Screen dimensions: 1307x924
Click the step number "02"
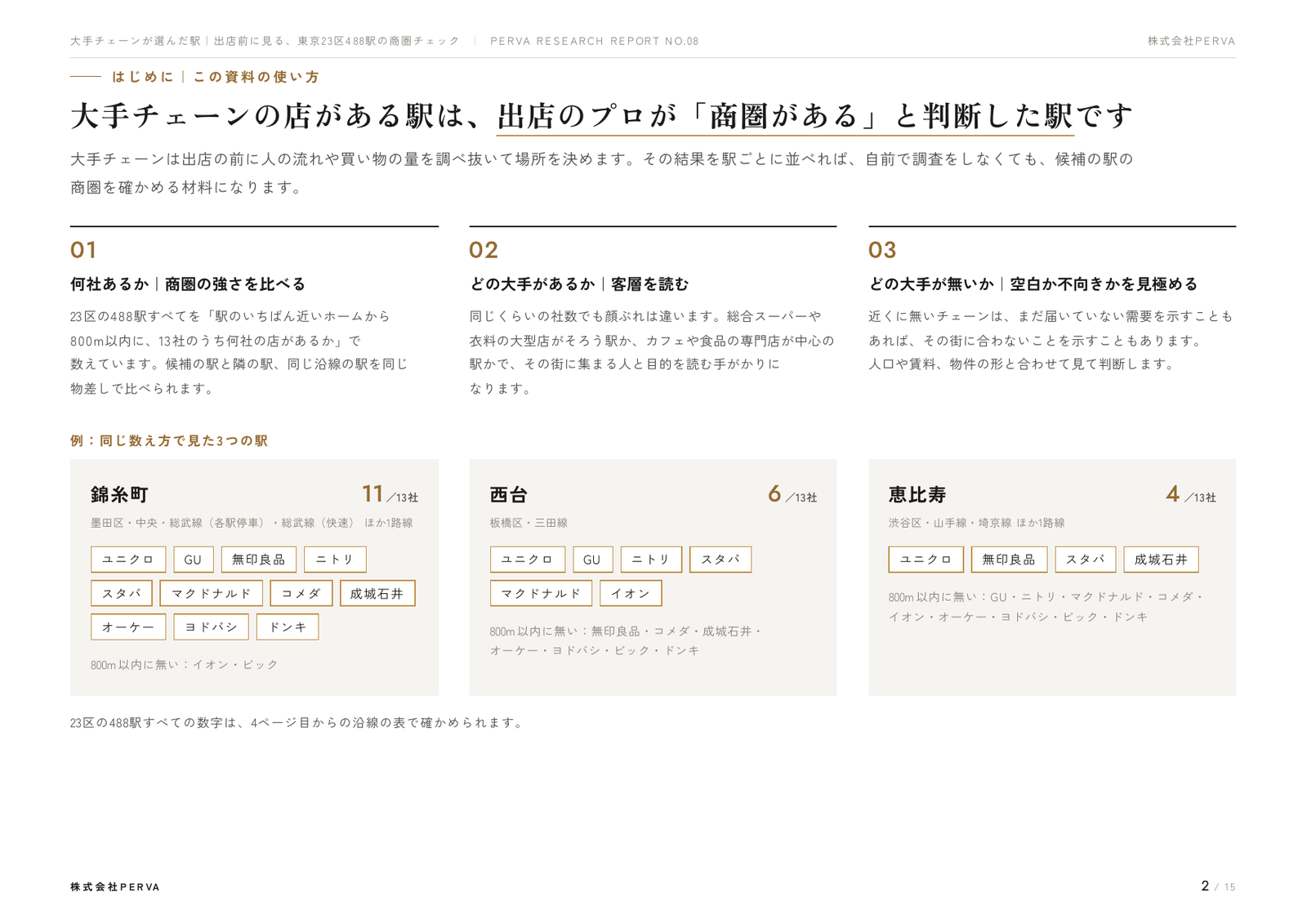(484, 250)
